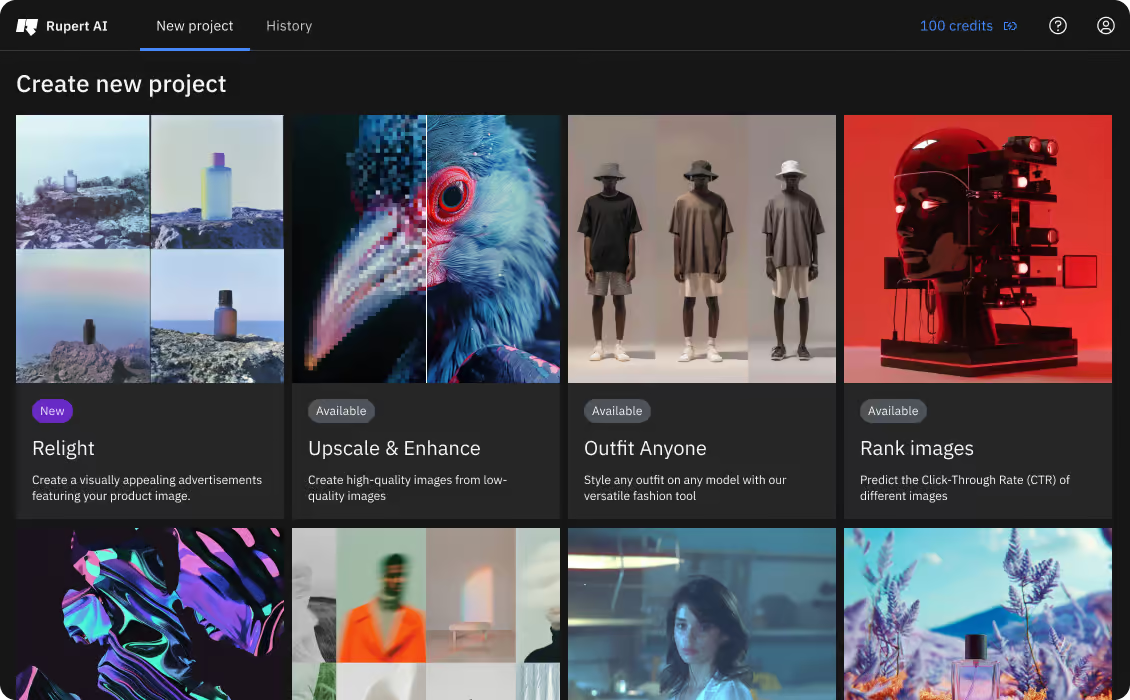Screen dimensions: 1130x700
Task: Click the Relight description about advertisements
Action: [x=147, y=488]
